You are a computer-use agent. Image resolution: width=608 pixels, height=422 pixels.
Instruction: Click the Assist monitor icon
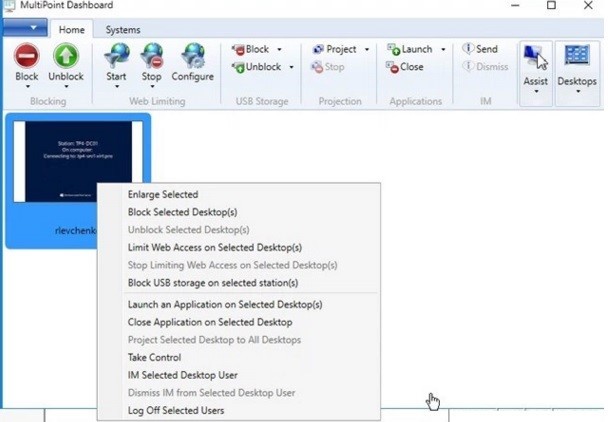[x=535, y=57]
